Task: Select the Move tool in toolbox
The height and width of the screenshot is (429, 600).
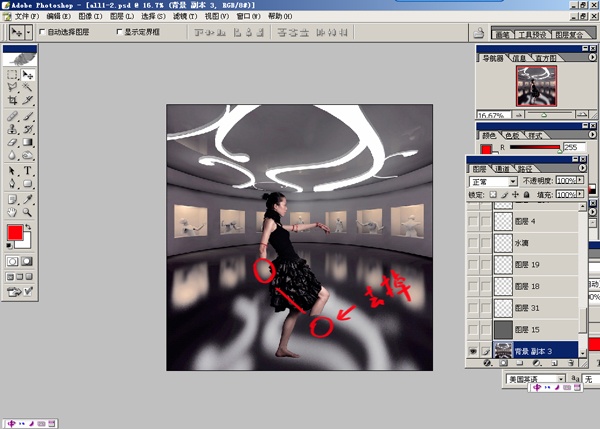Action: point(27,74)
